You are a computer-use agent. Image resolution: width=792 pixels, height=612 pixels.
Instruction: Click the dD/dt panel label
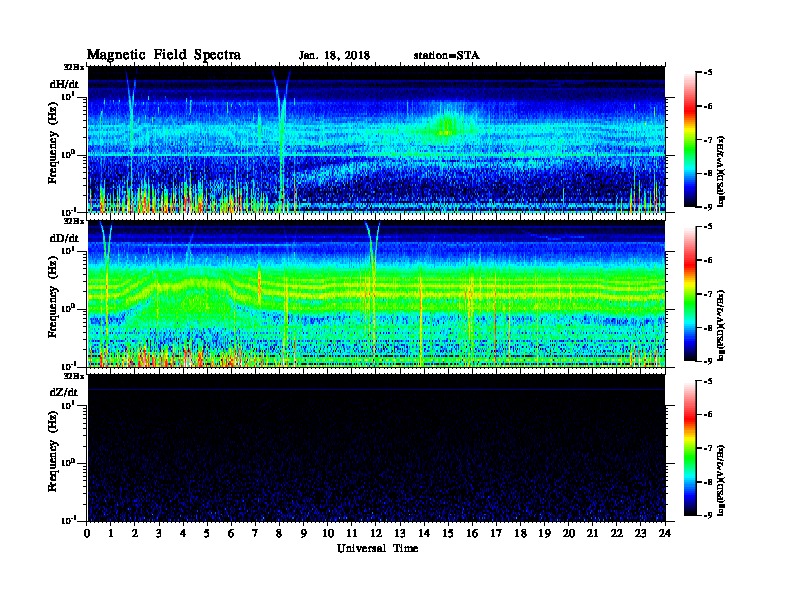coord(64,238)
